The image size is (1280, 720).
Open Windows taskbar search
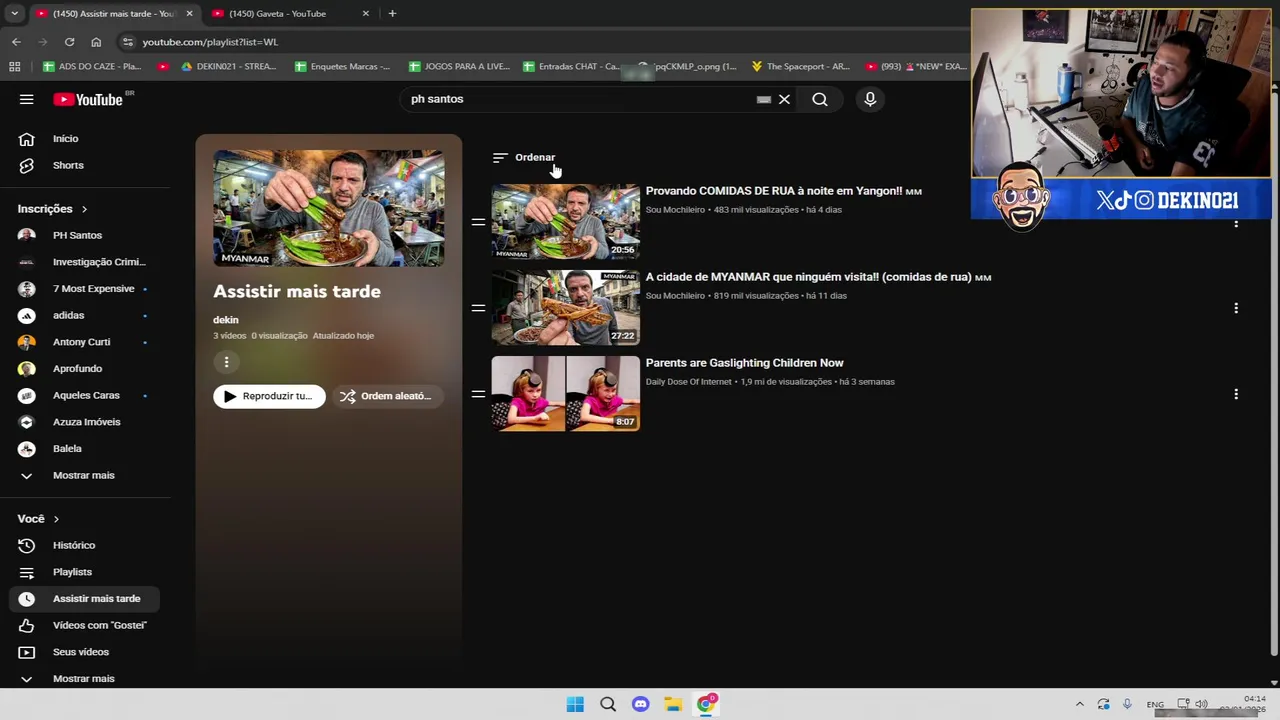point(608,705)
